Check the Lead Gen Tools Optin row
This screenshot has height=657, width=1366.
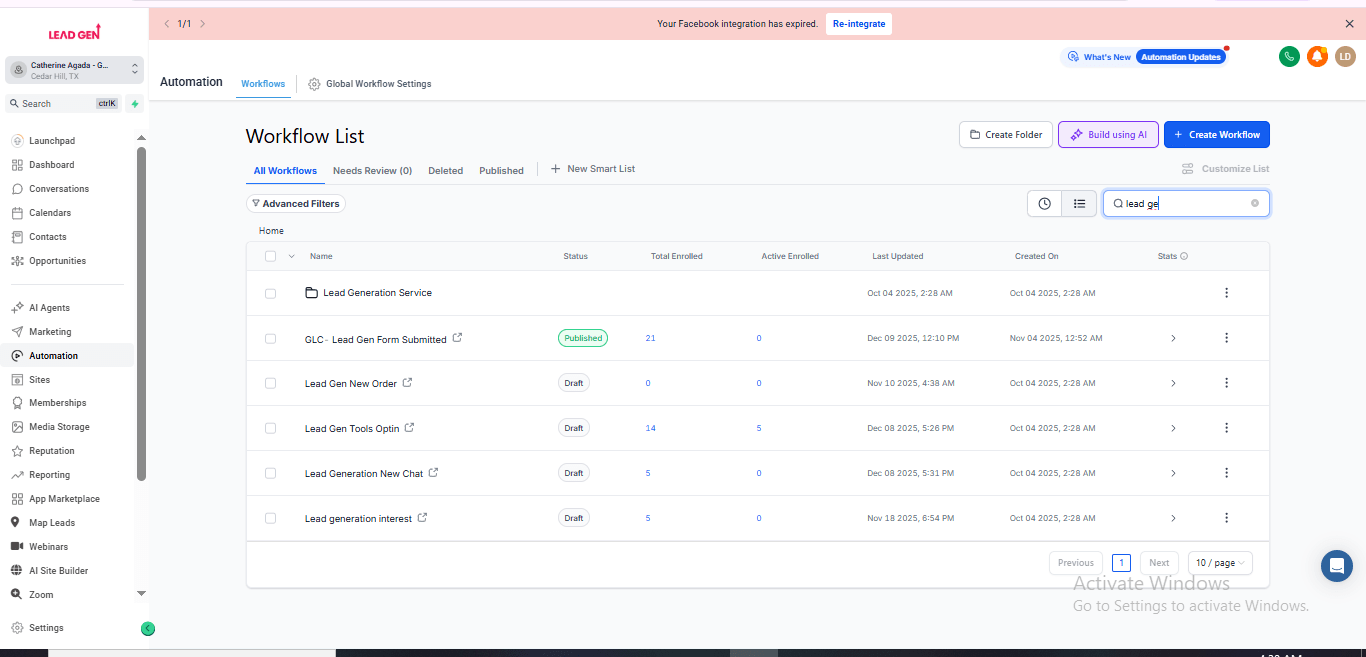pyautogui.click(x=270, y=428)
